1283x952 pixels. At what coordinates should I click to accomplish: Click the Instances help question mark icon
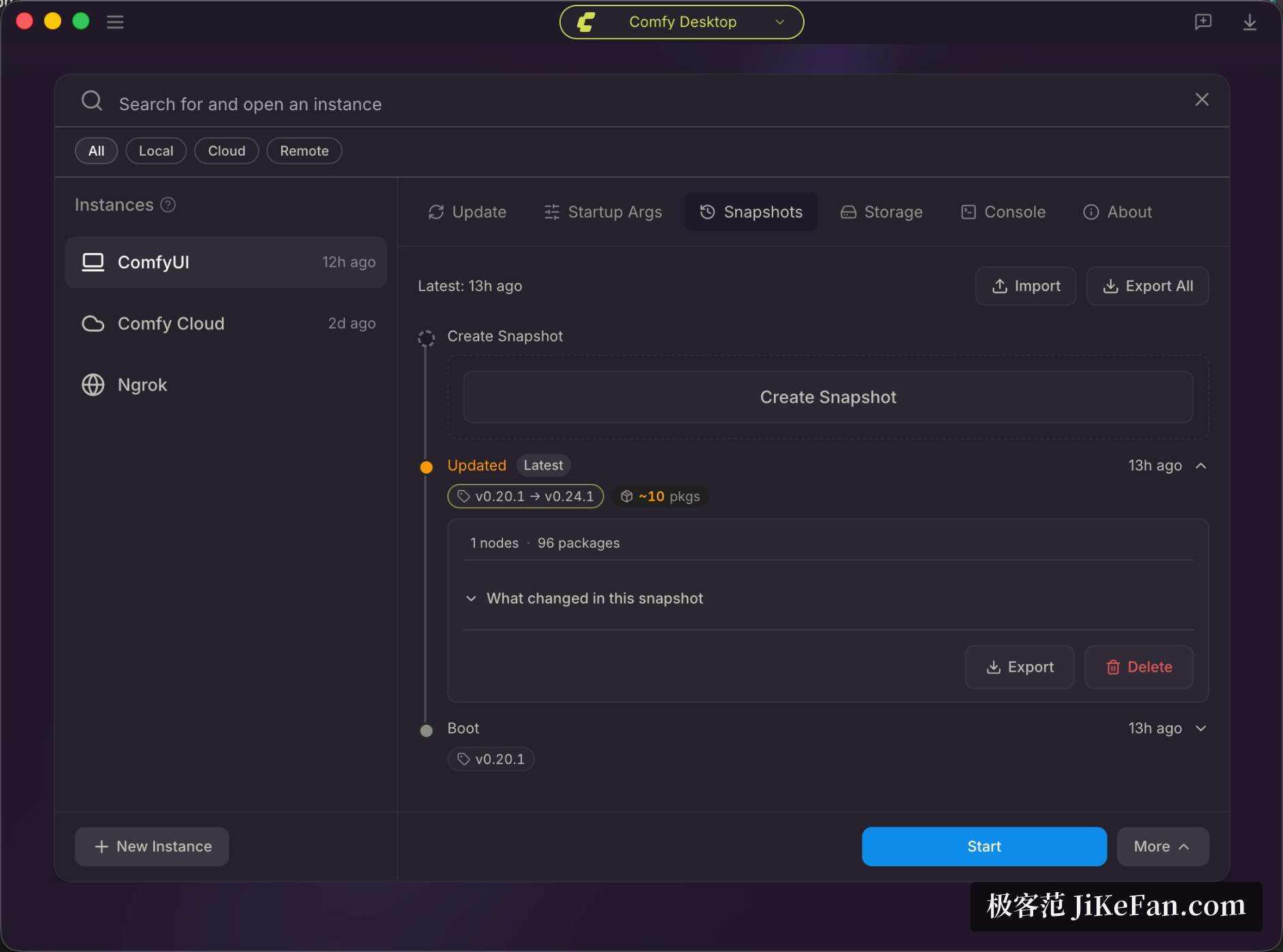pyautogui.click(x=168, y=205)
